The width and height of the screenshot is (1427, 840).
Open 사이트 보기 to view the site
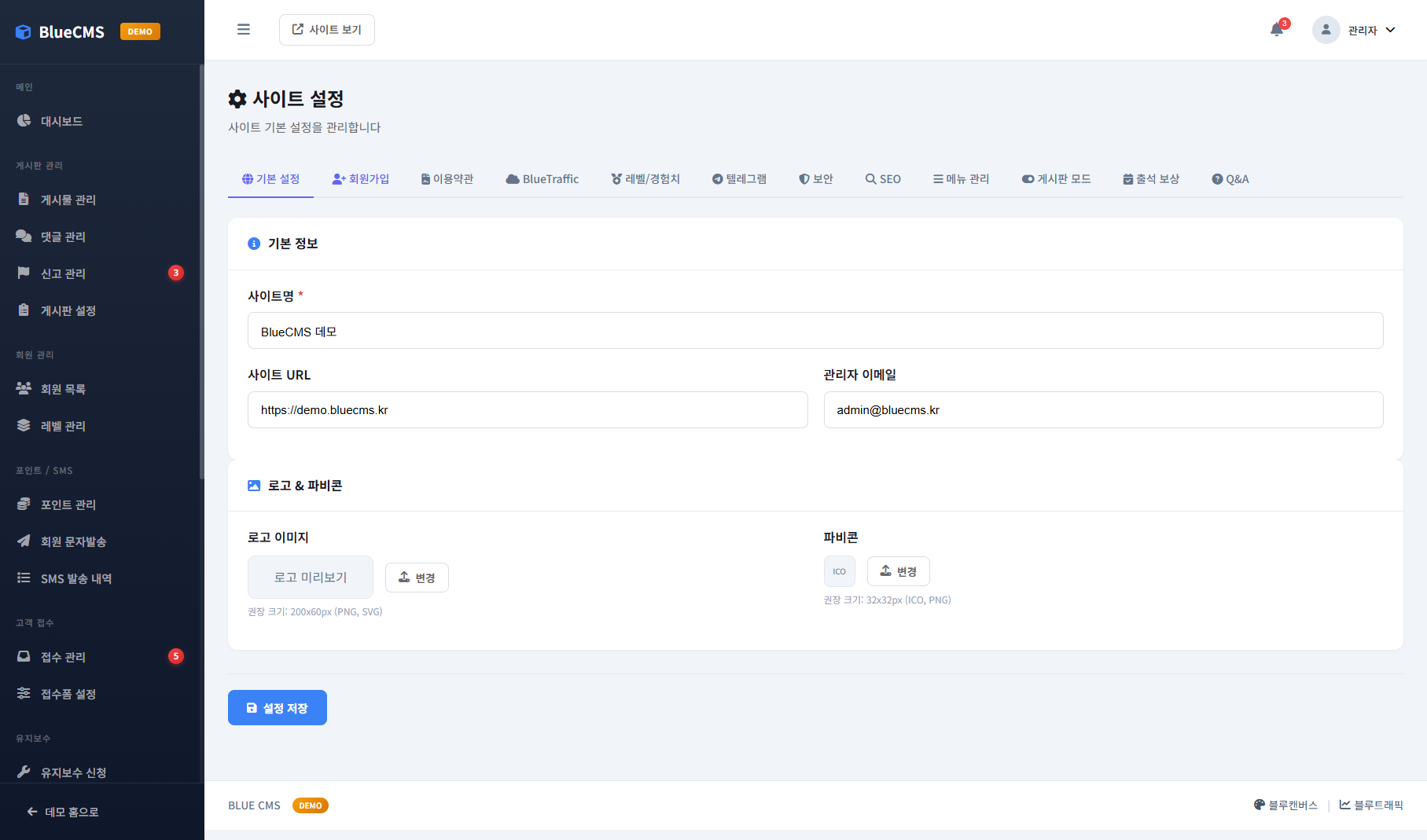(326, 29)
